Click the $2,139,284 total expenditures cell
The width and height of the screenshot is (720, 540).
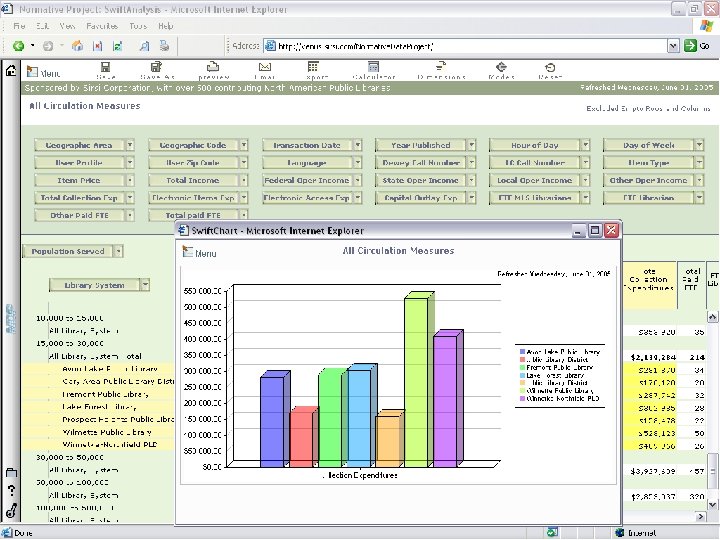(652, 357)
